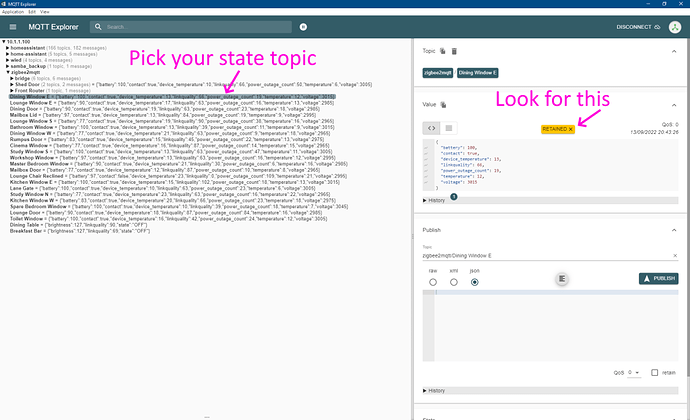Select the Cinema Window topic row
This screenshot has width=690, height=420.
click(169, 146)
